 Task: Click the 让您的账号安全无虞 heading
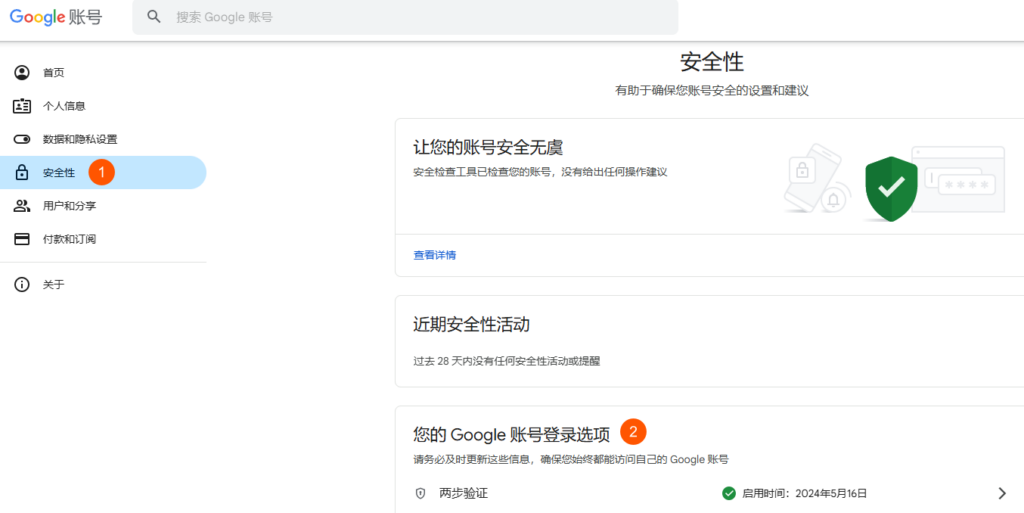[x=488, y=148]
